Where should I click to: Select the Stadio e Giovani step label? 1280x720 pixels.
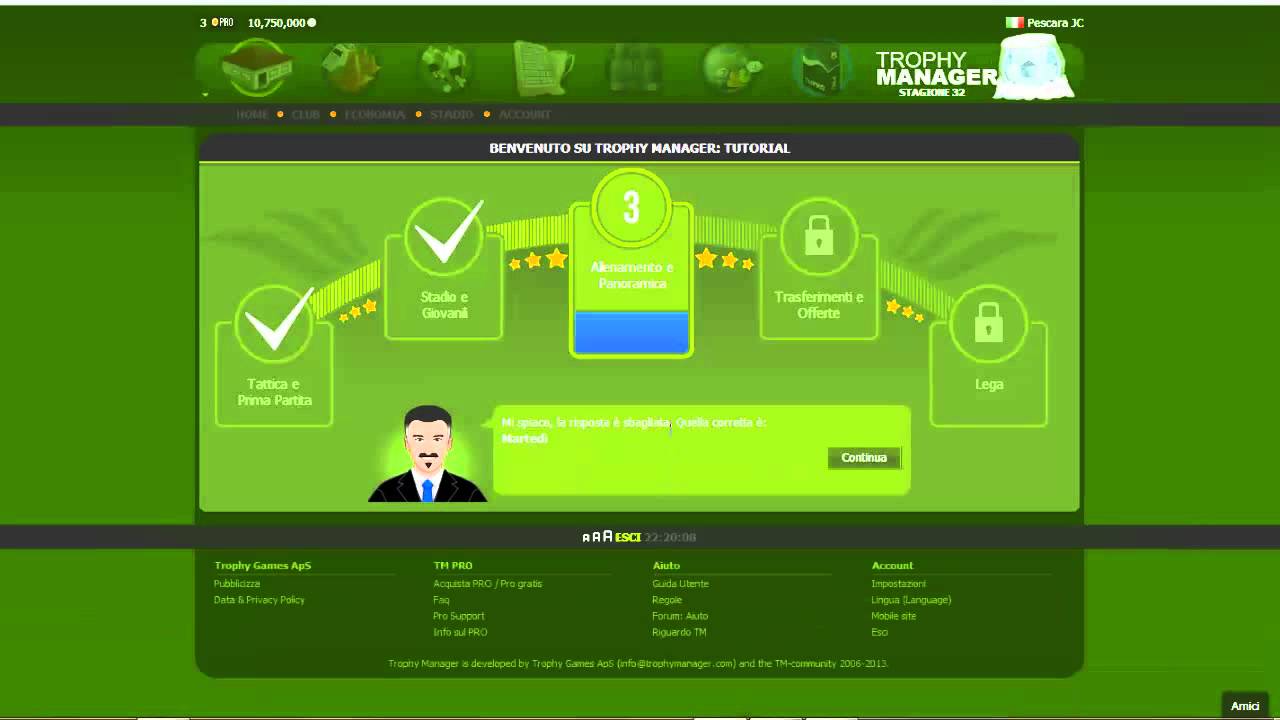click(444, 305)
